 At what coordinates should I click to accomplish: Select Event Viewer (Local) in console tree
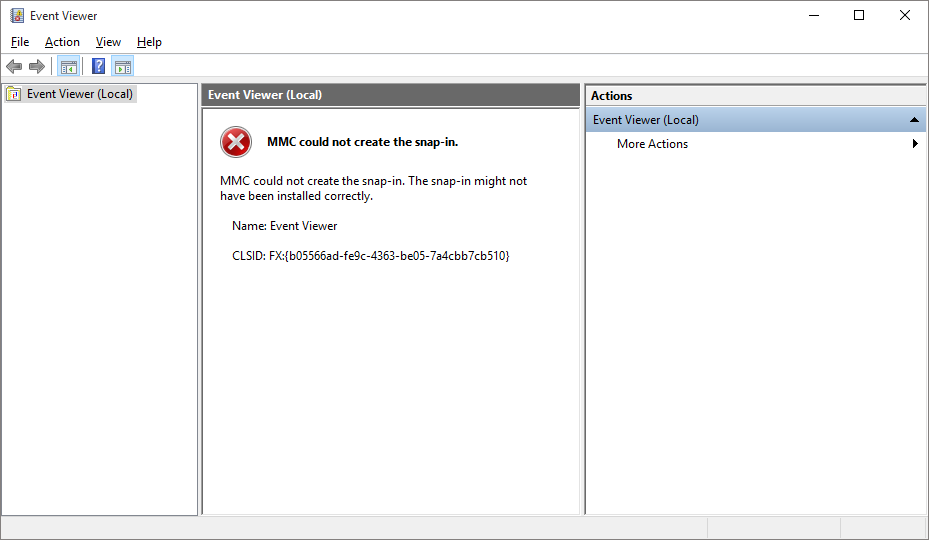point(79,94)
